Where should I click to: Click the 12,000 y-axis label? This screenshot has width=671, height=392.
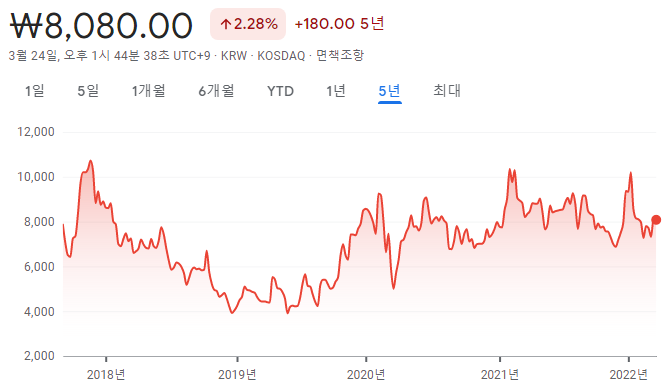pyautogui.click(x=36, y=132)
